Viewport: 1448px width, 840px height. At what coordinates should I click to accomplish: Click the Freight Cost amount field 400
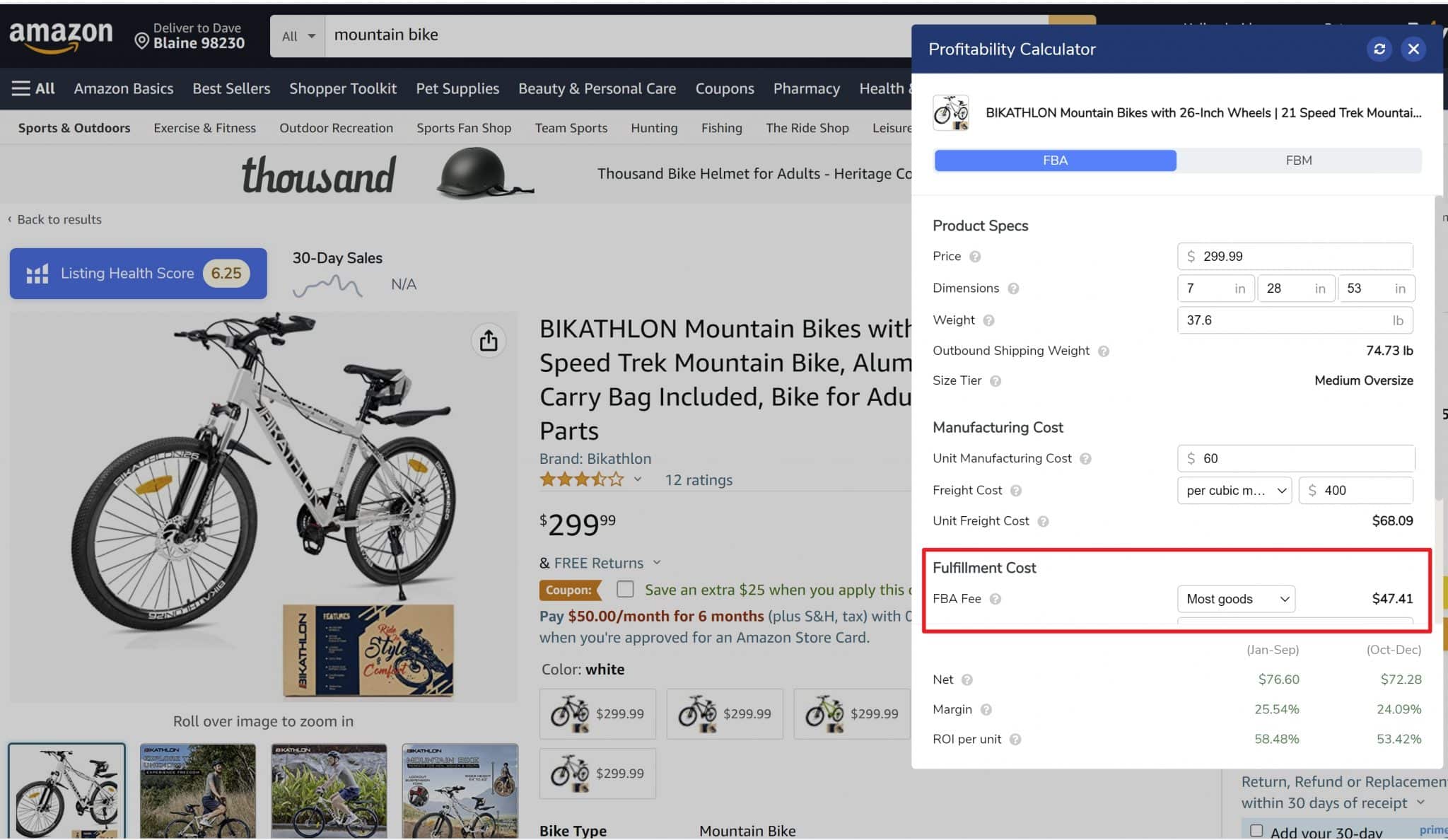pyautogui.click(x=1356, y=491)
